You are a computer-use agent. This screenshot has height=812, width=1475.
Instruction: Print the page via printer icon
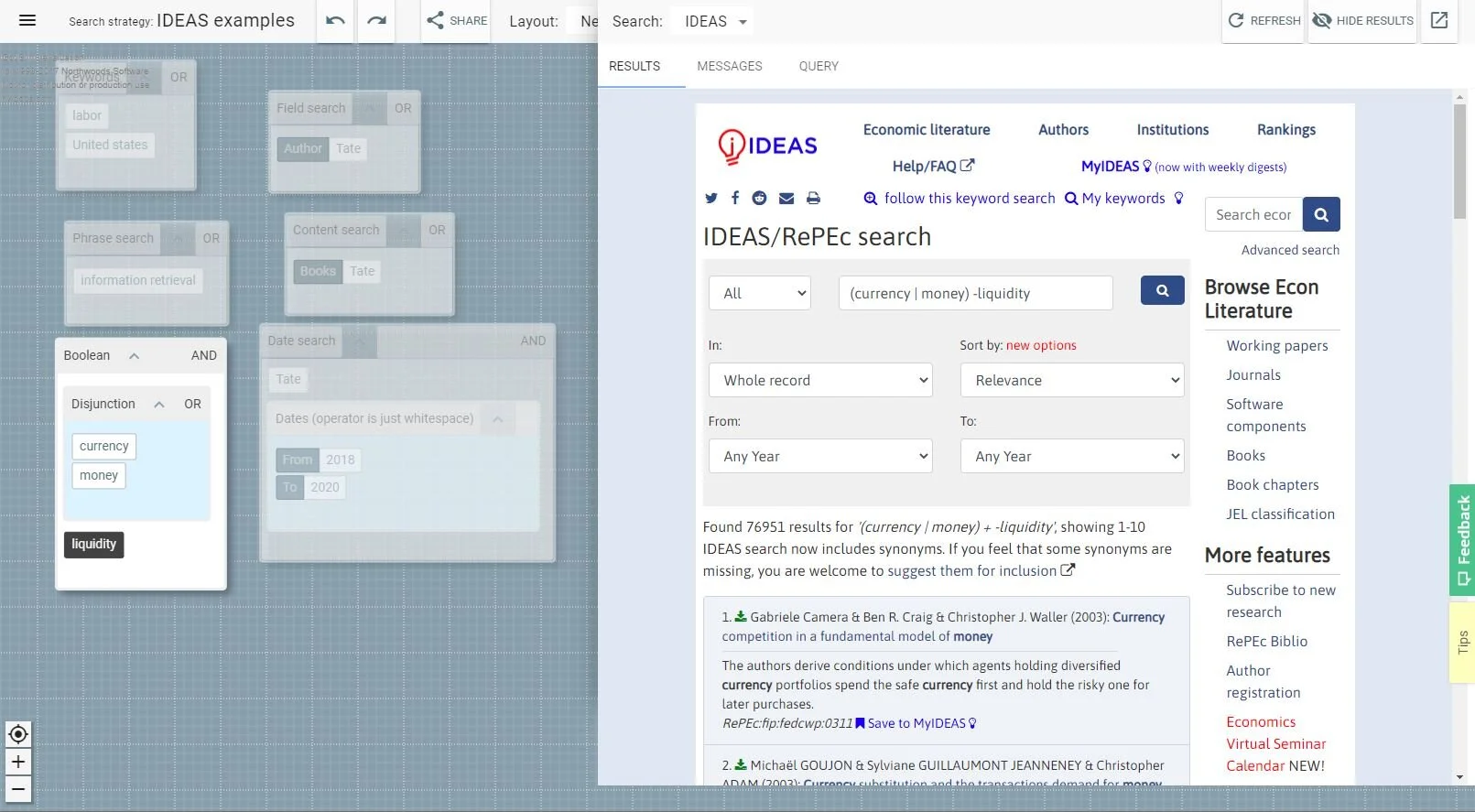813,198
